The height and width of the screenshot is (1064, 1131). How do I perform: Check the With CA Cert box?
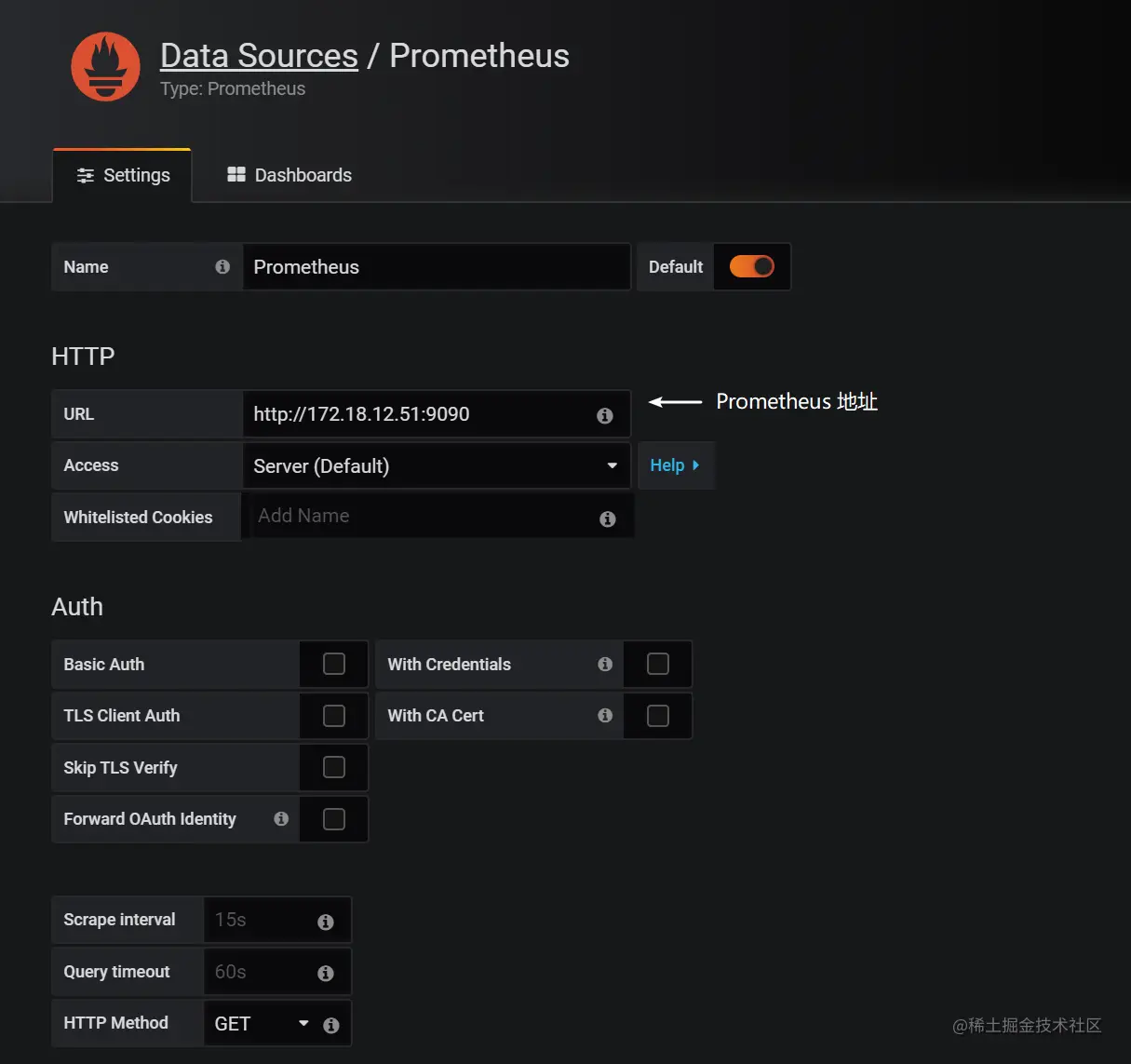(658, 716)
